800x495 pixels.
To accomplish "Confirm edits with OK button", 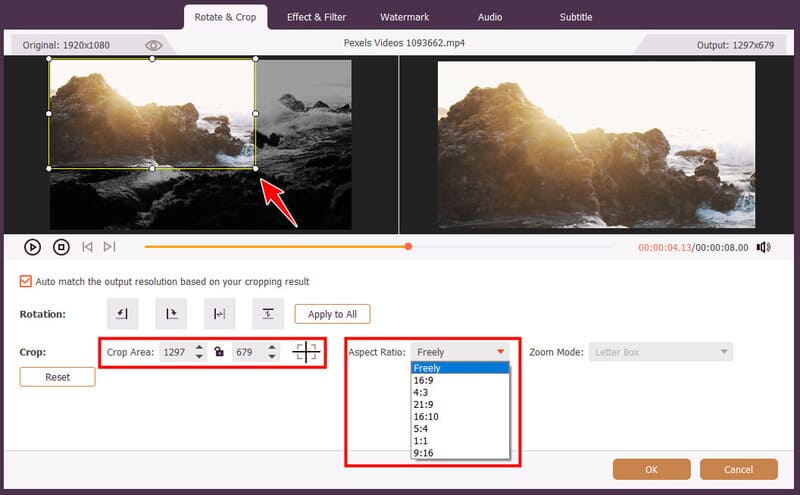I will point(652,469).
